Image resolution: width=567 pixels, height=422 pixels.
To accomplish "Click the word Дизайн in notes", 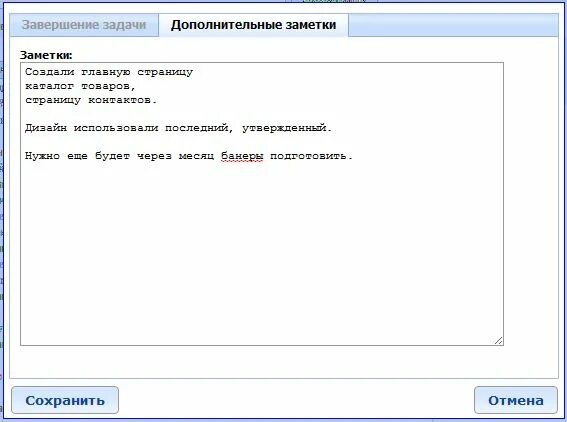I will point(46,128).
